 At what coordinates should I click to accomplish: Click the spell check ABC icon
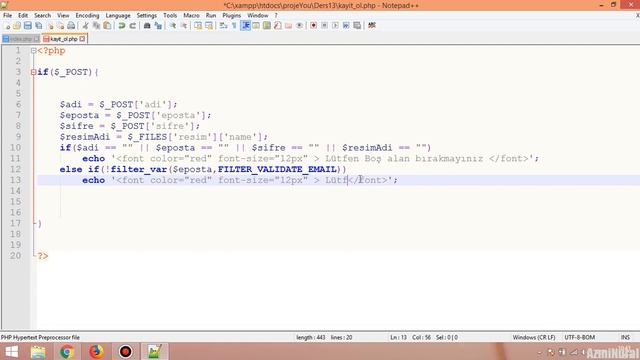[372, 26]
